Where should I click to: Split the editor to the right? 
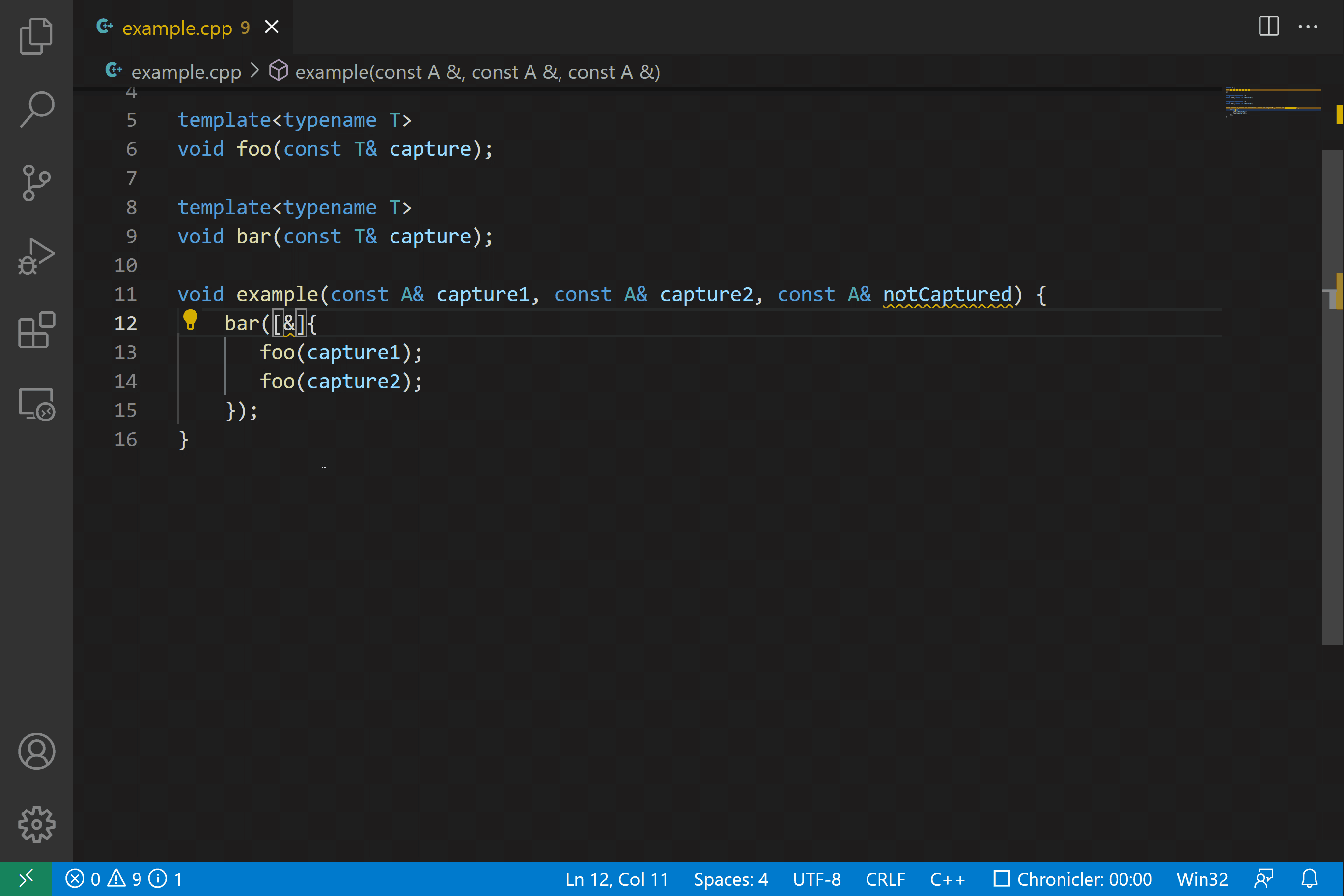point(1268,27)
